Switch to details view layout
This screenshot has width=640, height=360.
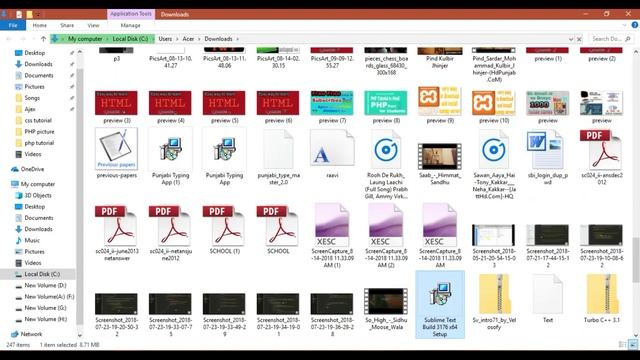pos(622,345)
